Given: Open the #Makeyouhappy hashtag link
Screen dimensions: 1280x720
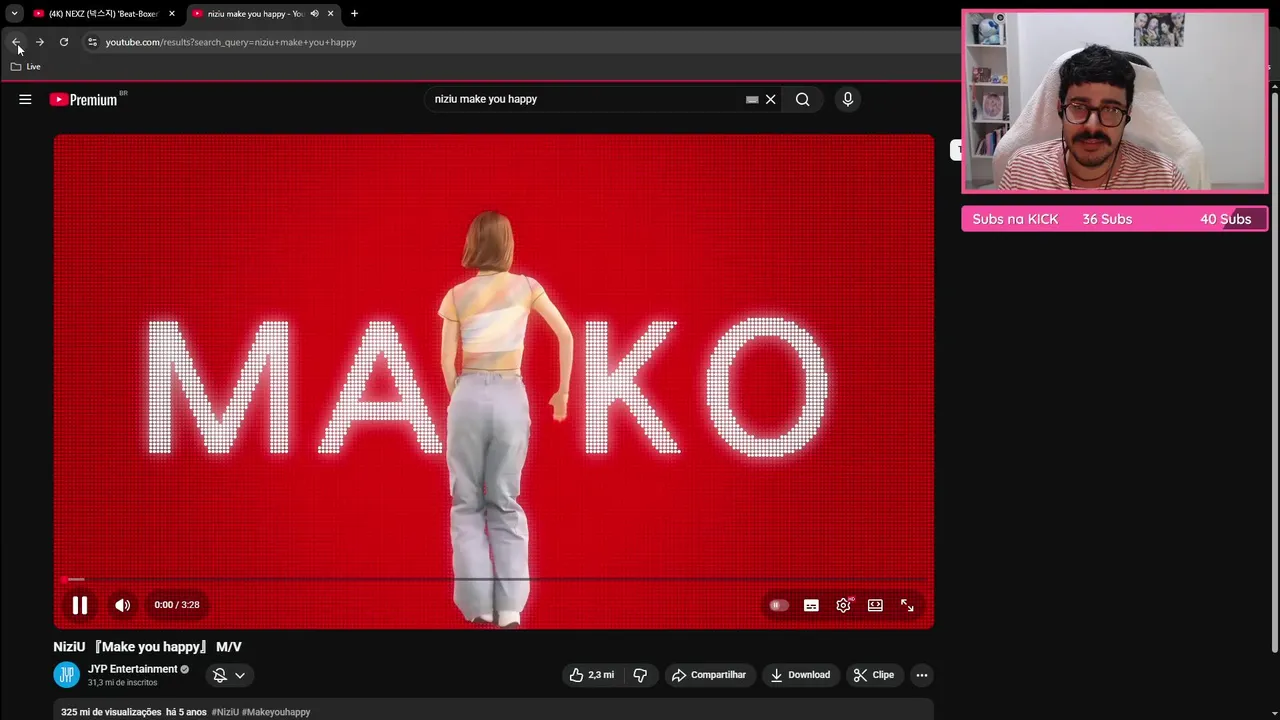Looking at the screenshot, I should [276, 712].
